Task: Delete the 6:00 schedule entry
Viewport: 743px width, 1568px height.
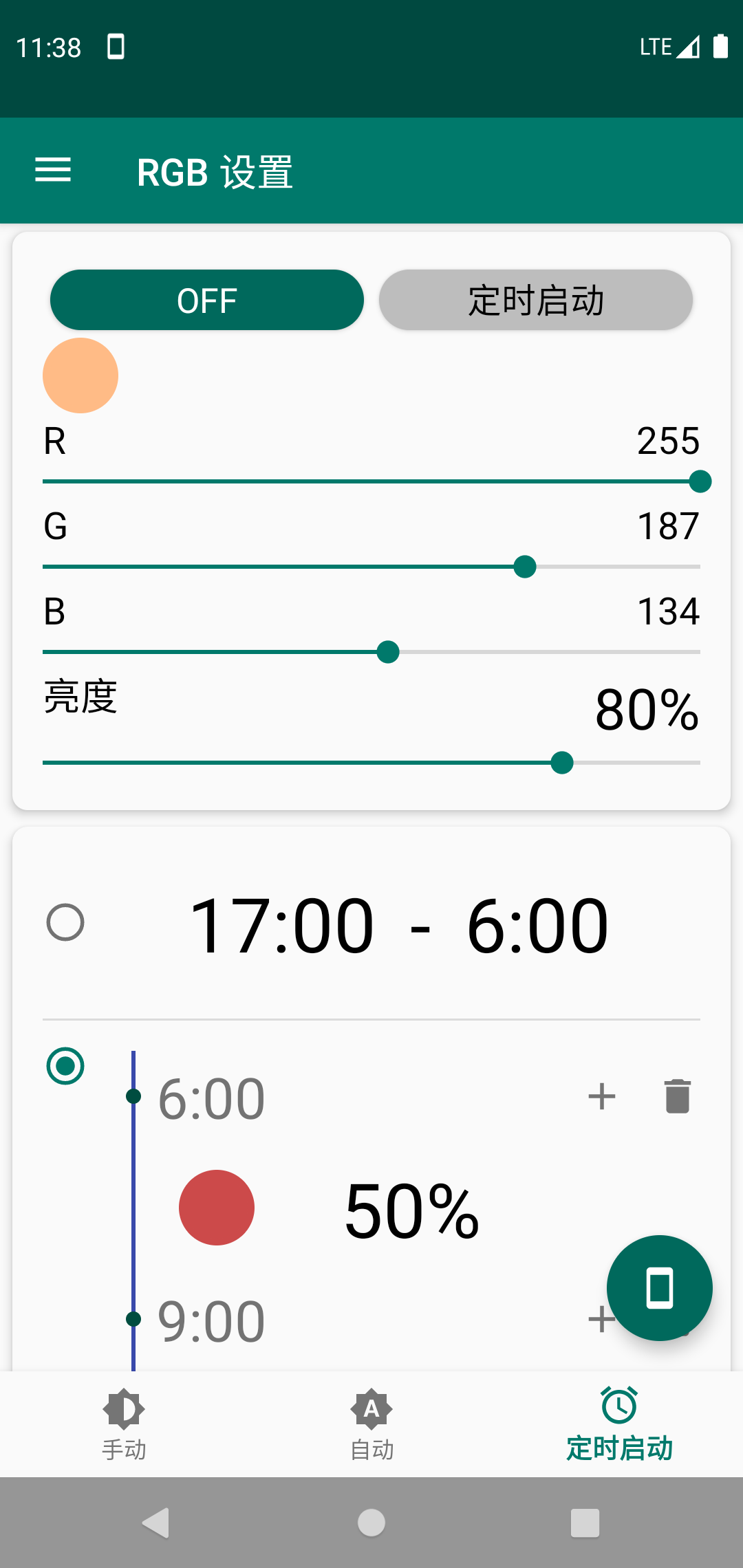Action: tap(677, 1096)
